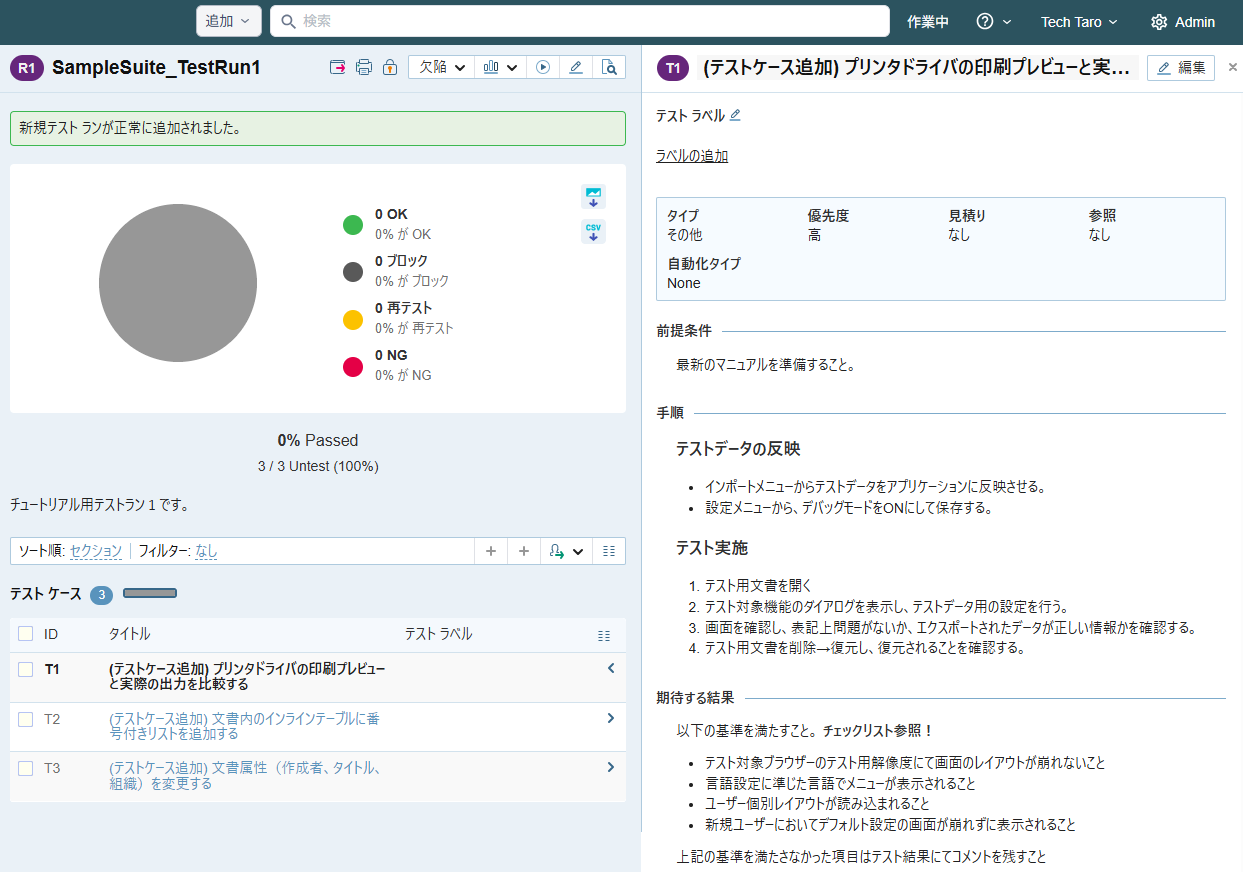Screen dimensions: 1243x872
Task: Open the 欠陥 dropdown
Action: pyautogui.click(x=441, y=67)
